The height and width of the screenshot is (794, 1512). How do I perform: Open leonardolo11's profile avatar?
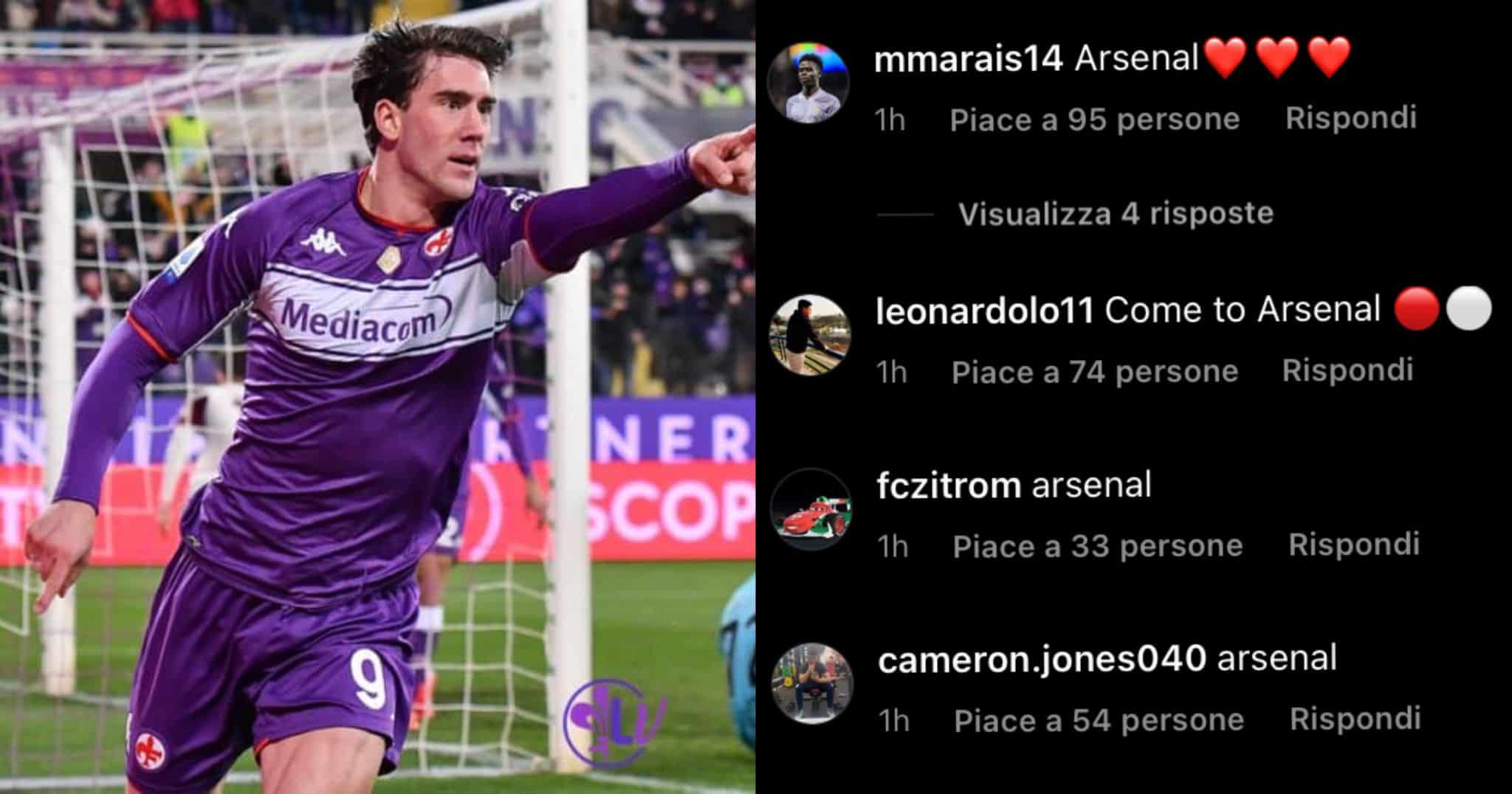(811, 335)
